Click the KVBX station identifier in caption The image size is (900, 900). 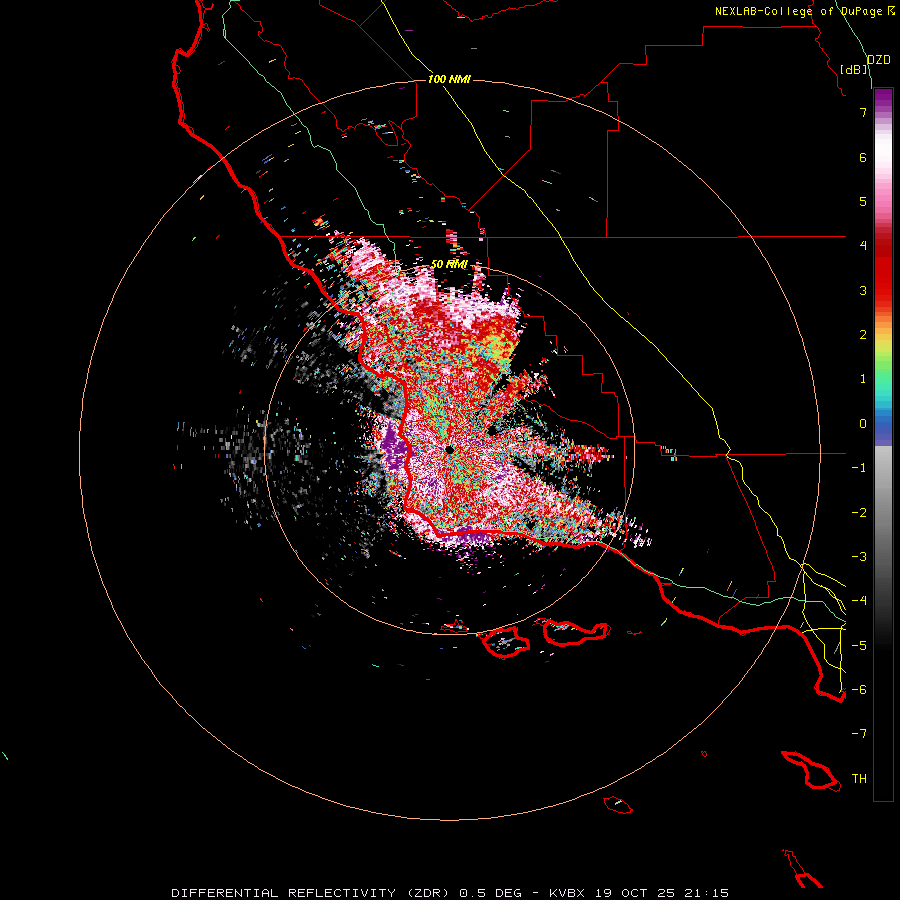click(567, 893)
